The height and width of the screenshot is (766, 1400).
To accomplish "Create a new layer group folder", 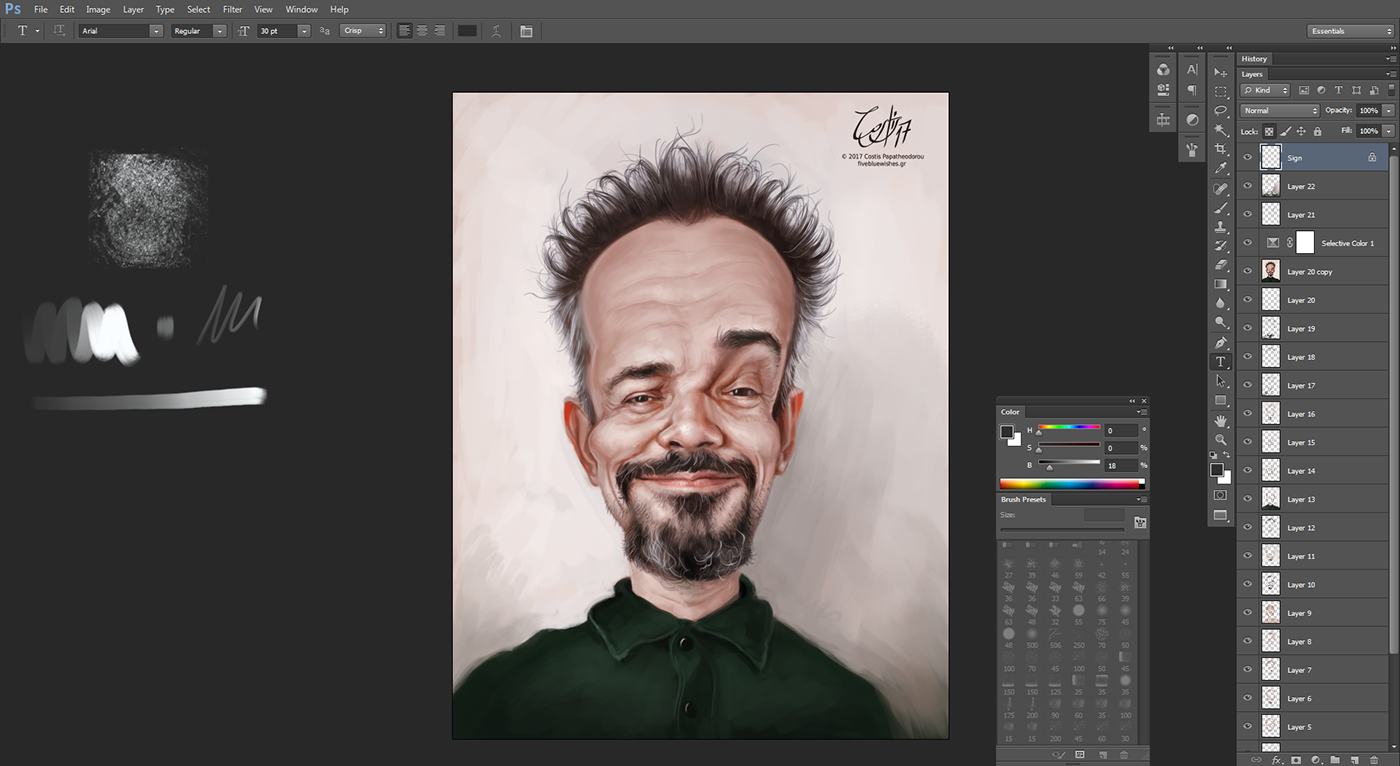I will point(1335,760).
